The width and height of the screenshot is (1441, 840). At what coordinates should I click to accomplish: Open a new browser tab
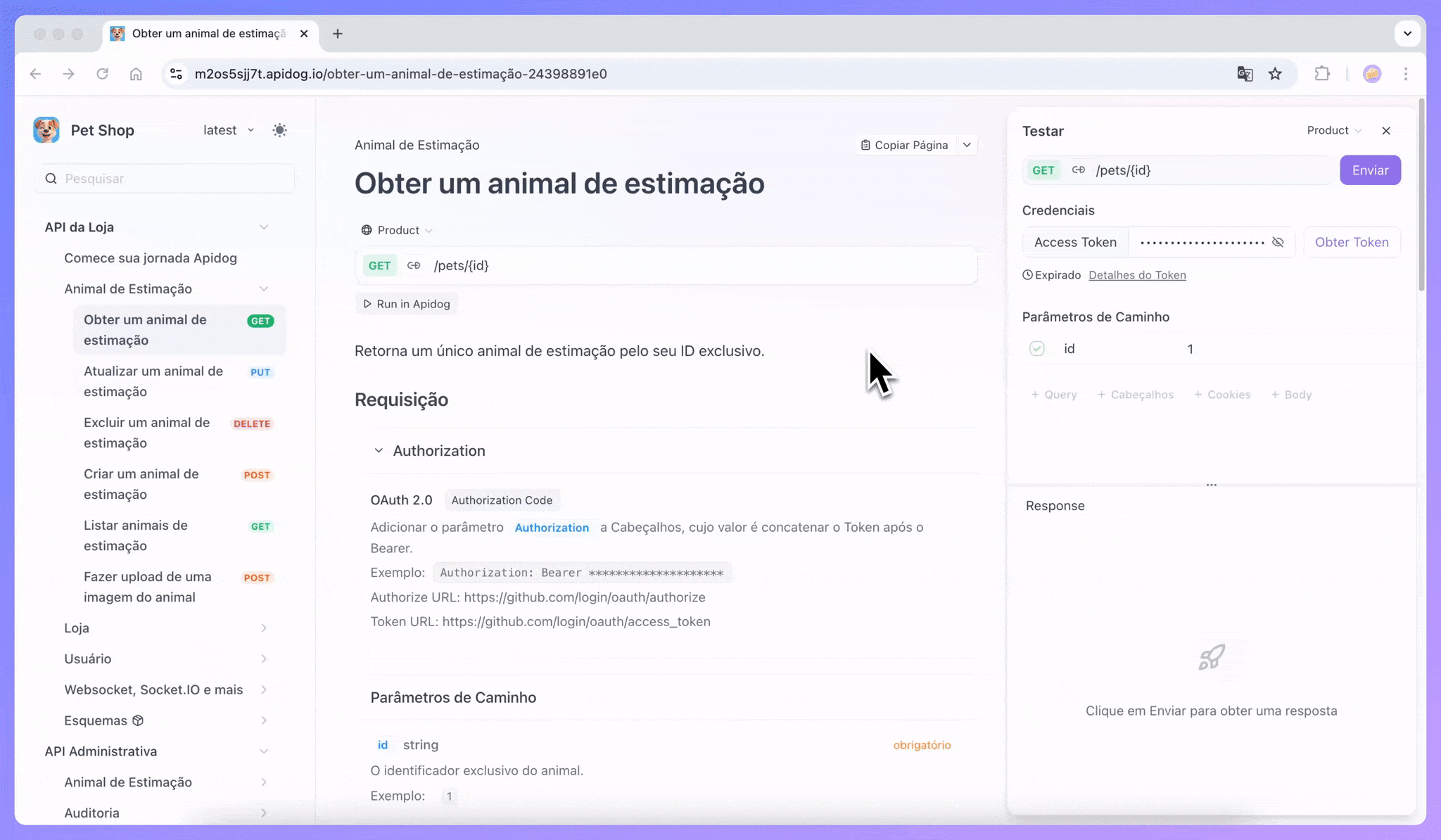[338, 34]
